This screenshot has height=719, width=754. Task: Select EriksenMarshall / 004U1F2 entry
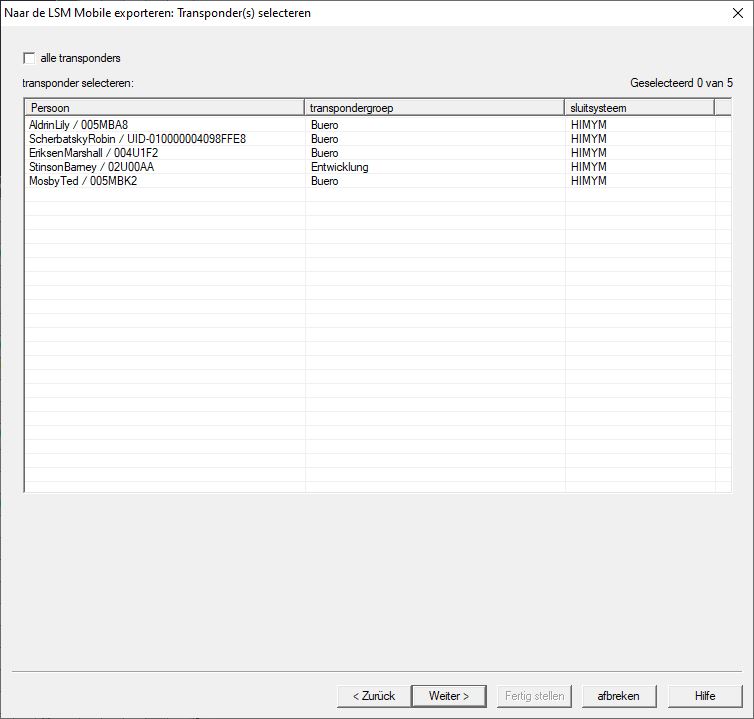[94, 153]
